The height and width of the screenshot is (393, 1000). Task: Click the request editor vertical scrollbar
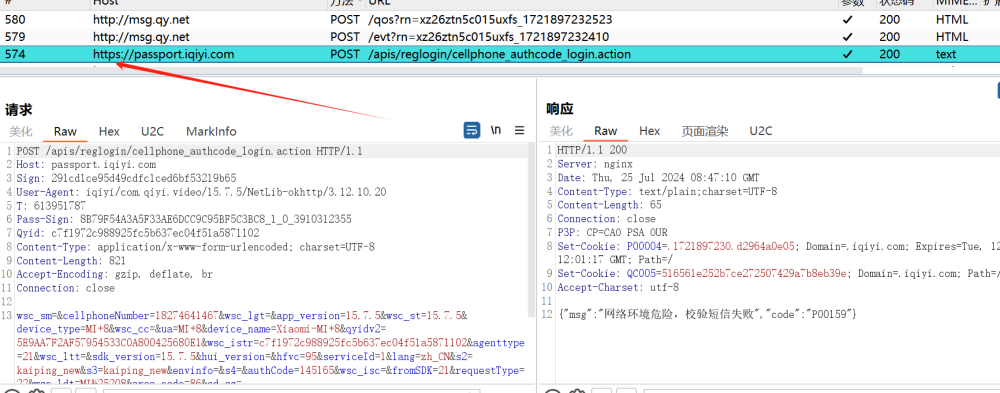point(532,230)
